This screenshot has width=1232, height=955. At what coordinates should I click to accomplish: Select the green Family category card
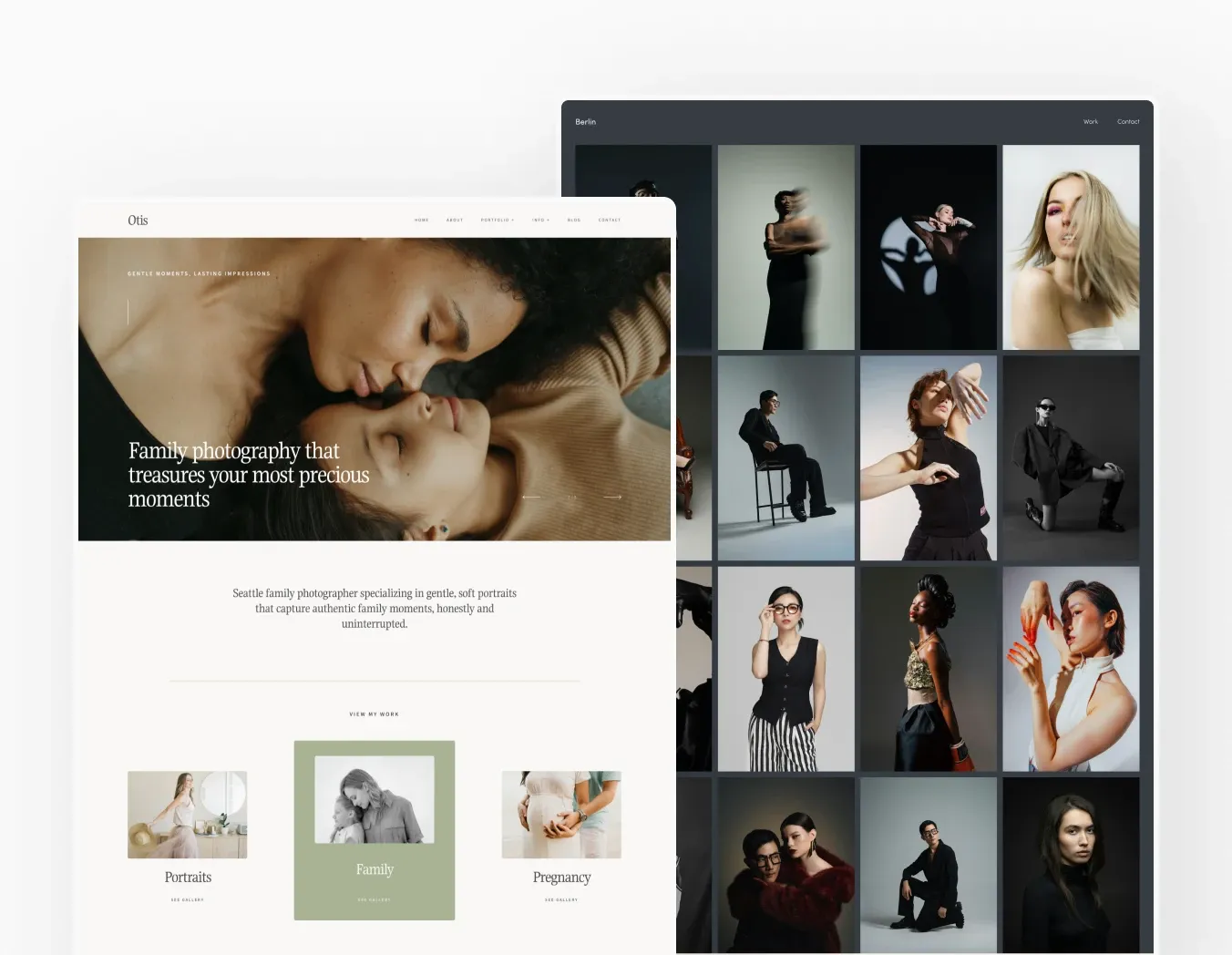coord(374,829)
